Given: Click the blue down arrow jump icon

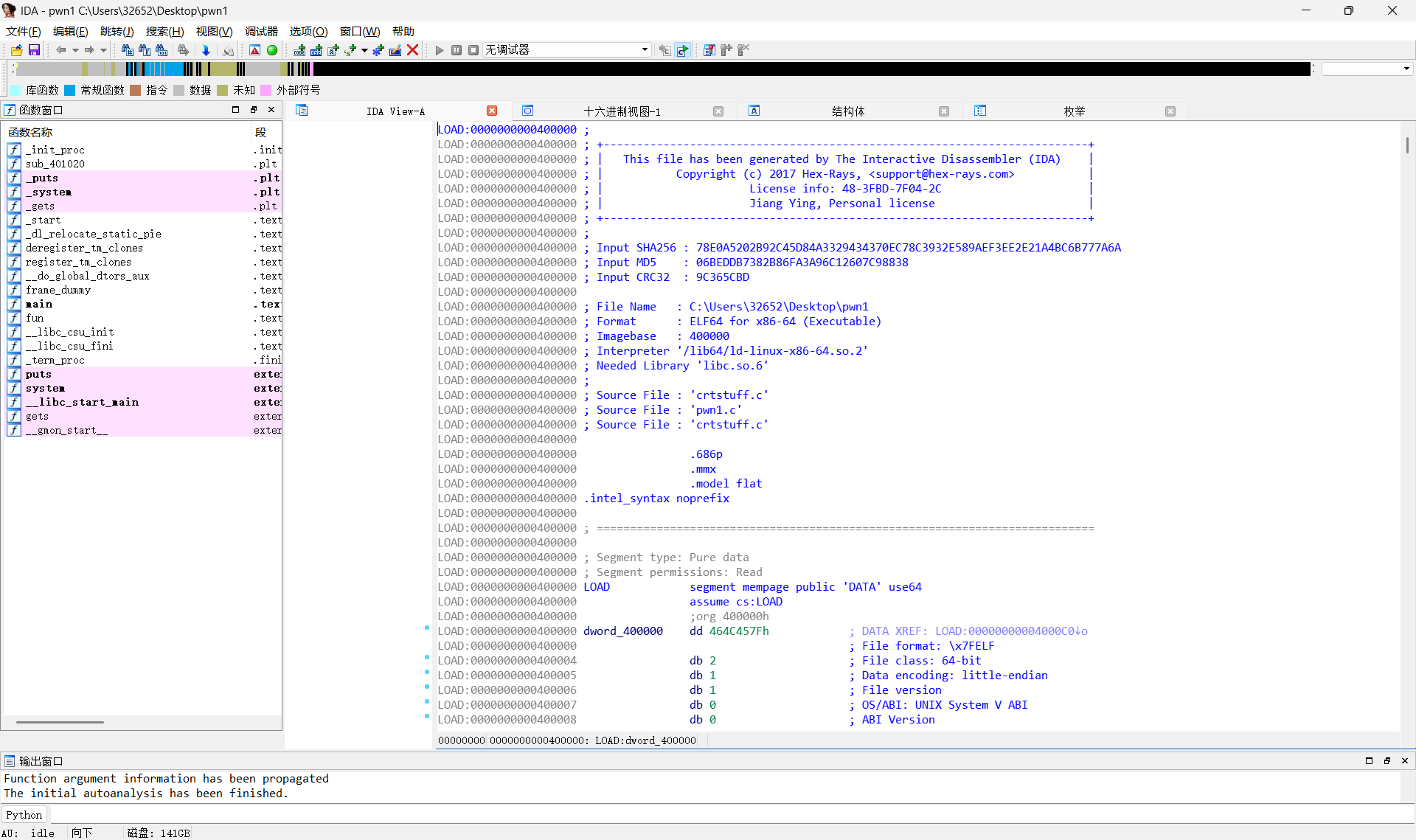Looking at the screenshot, I should coord(206,50).
